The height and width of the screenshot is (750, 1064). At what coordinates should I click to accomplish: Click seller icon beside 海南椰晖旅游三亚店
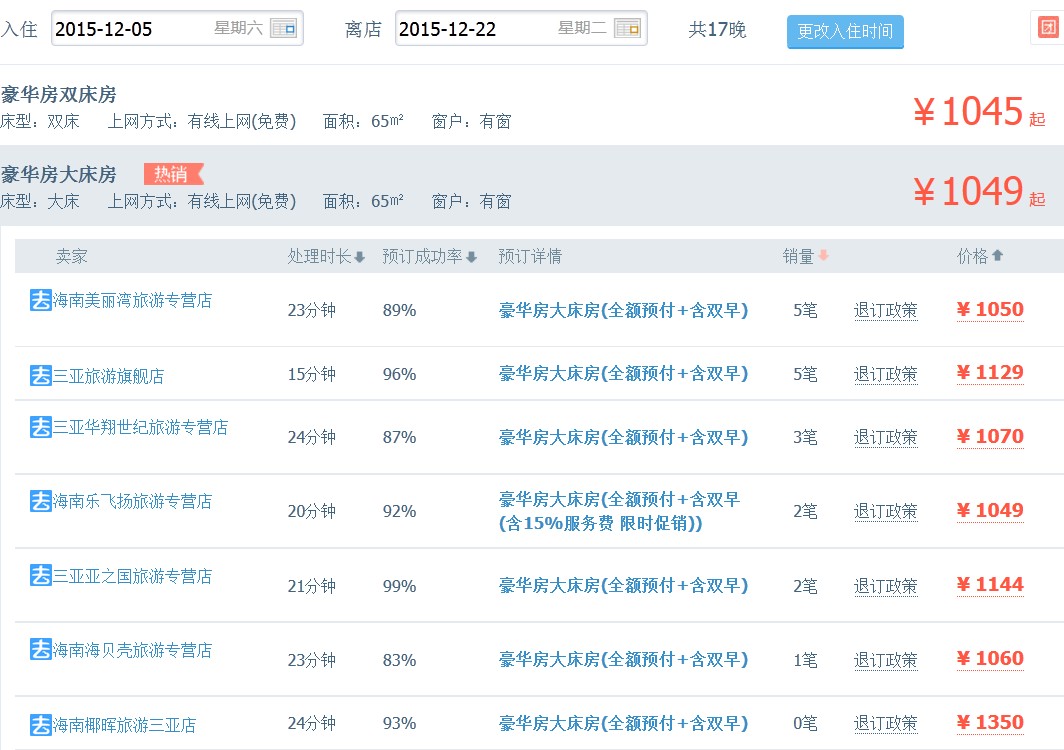(x=40, y=724)
